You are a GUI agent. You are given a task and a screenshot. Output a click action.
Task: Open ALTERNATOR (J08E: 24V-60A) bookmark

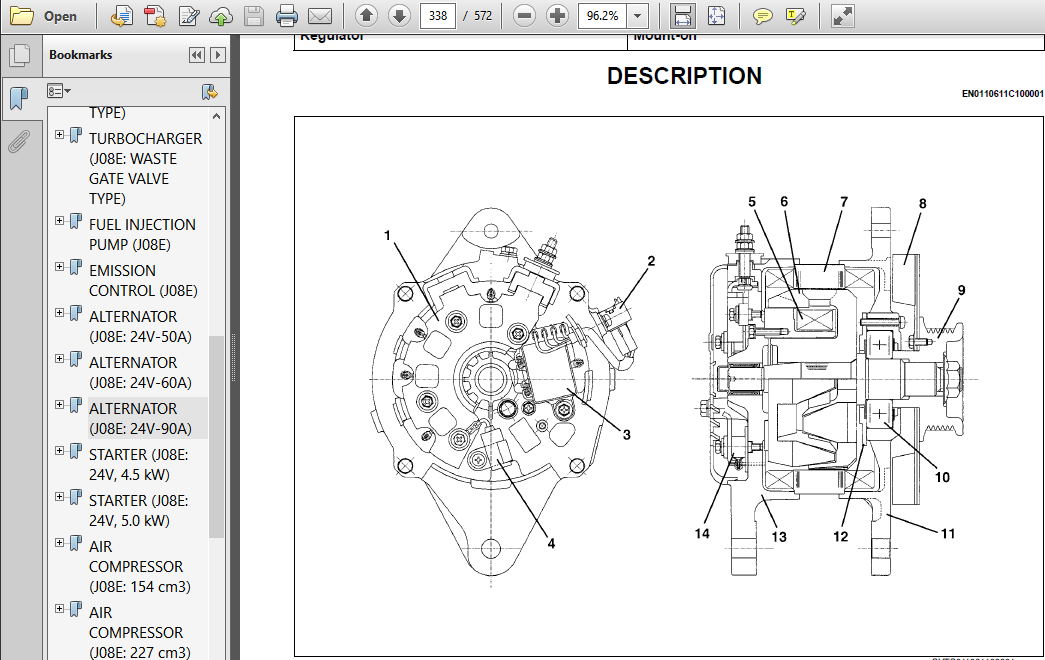(x=140, y=373)
